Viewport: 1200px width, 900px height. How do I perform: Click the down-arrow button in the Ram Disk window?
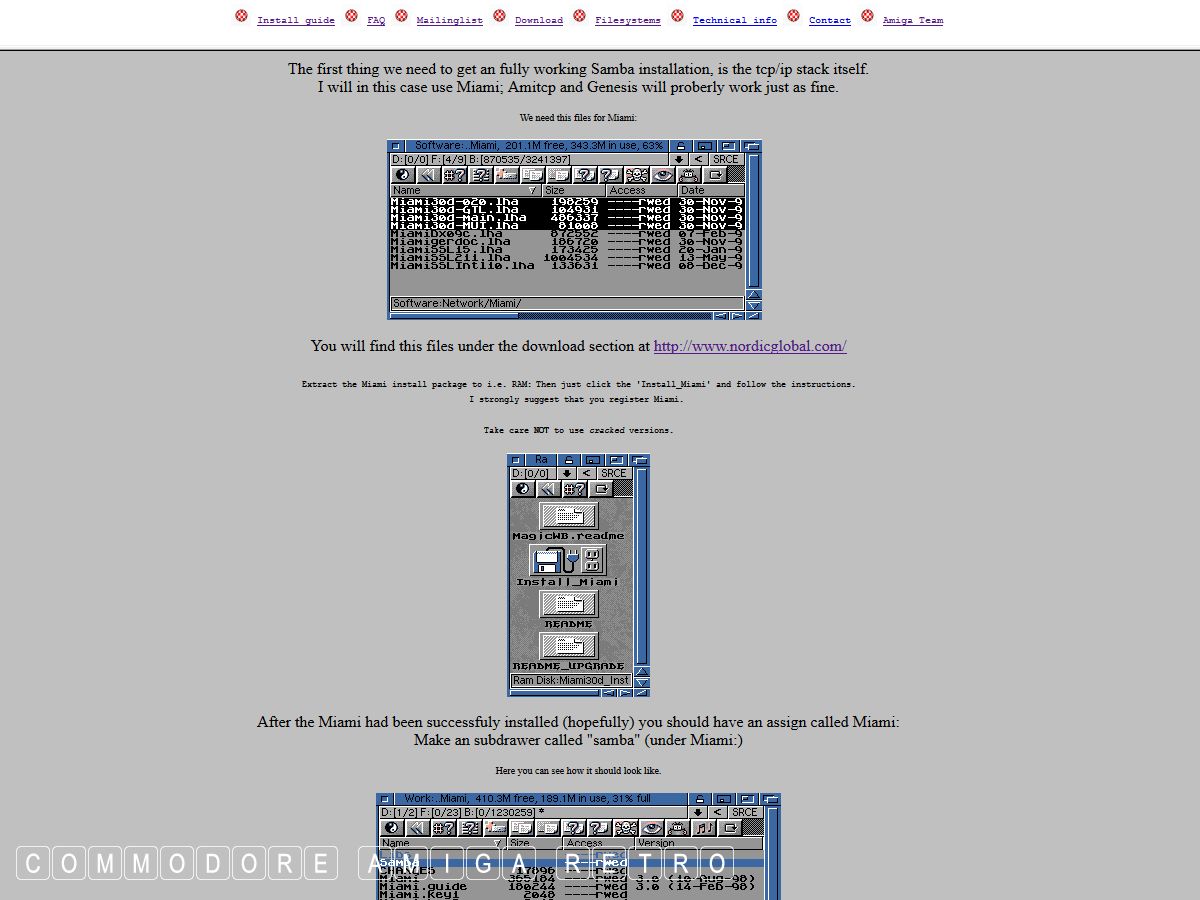[x=567, y=473]
